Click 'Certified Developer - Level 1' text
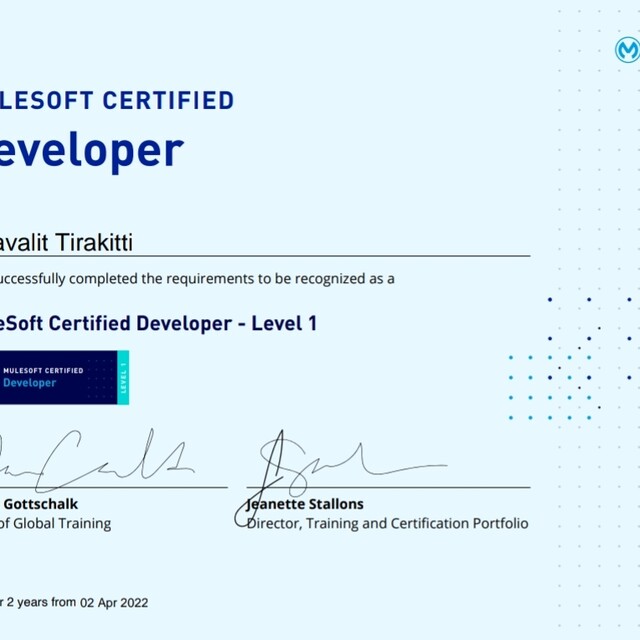Screen dimensions: 640x640 tap(183, 323)
